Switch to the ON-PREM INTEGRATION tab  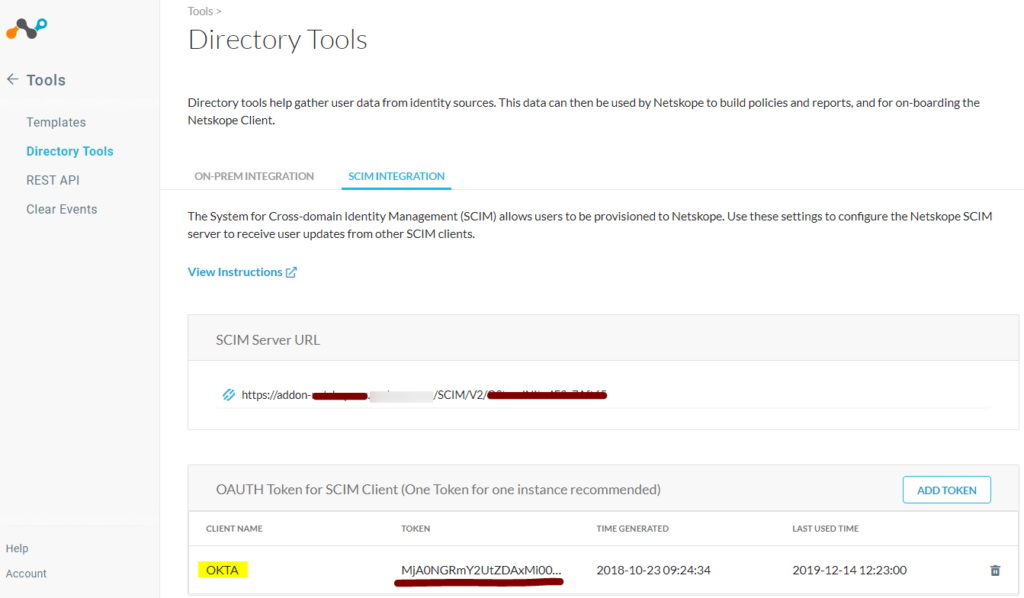tap(254, 176)
